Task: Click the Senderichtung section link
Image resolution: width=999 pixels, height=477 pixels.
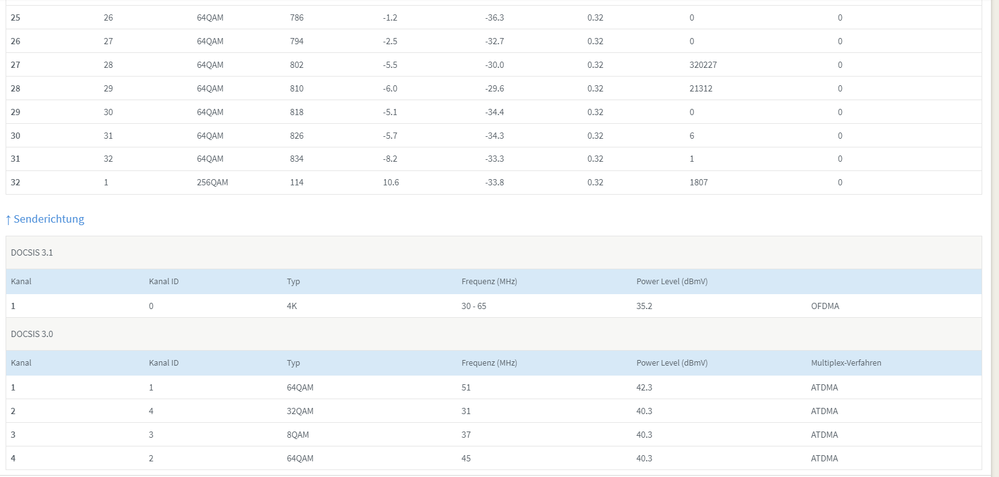Action: click(x=49, y=219)
